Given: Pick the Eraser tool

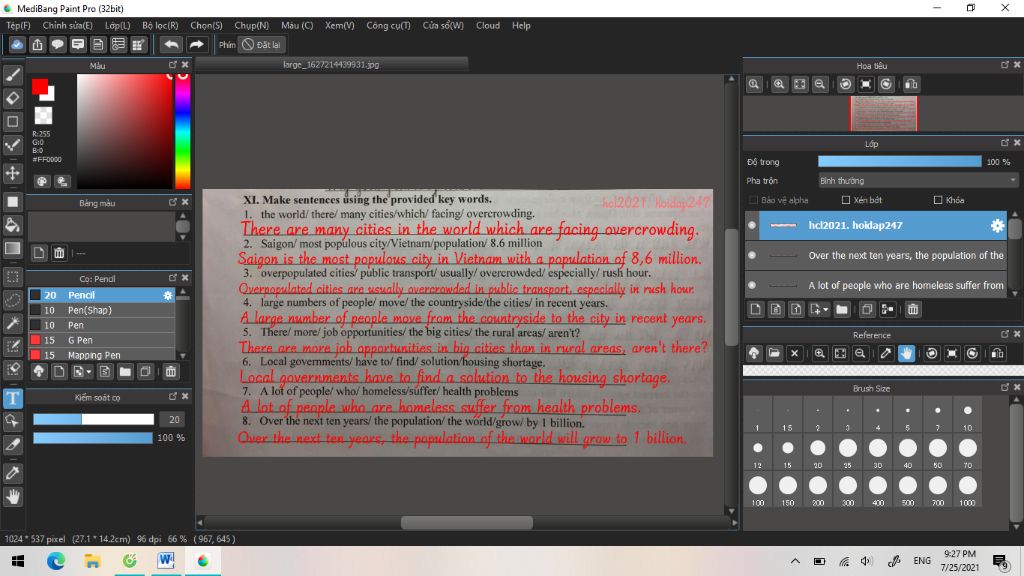Looking at the screenshot, I should click(x=13, y=98).
